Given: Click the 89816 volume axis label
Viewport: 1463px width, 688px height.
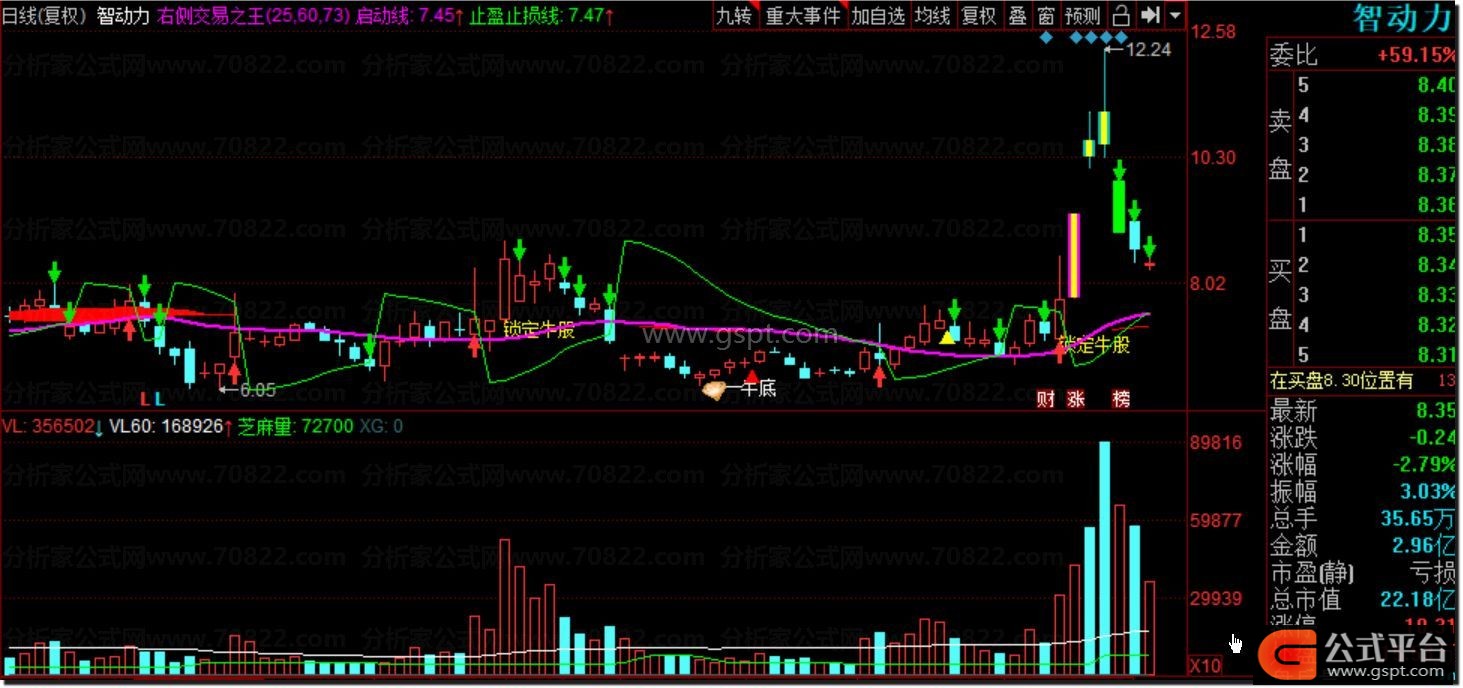Looking at the screenshot, I should tap(1215, 443).
